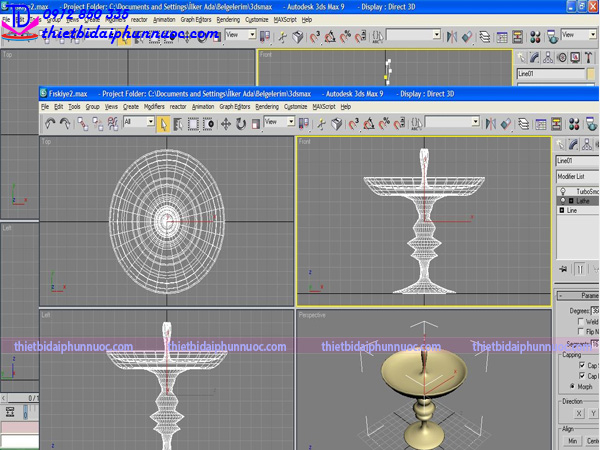Enable Select and Manipulate tool
The height and width of the screenshot is (450, 600).
point(321,124)
